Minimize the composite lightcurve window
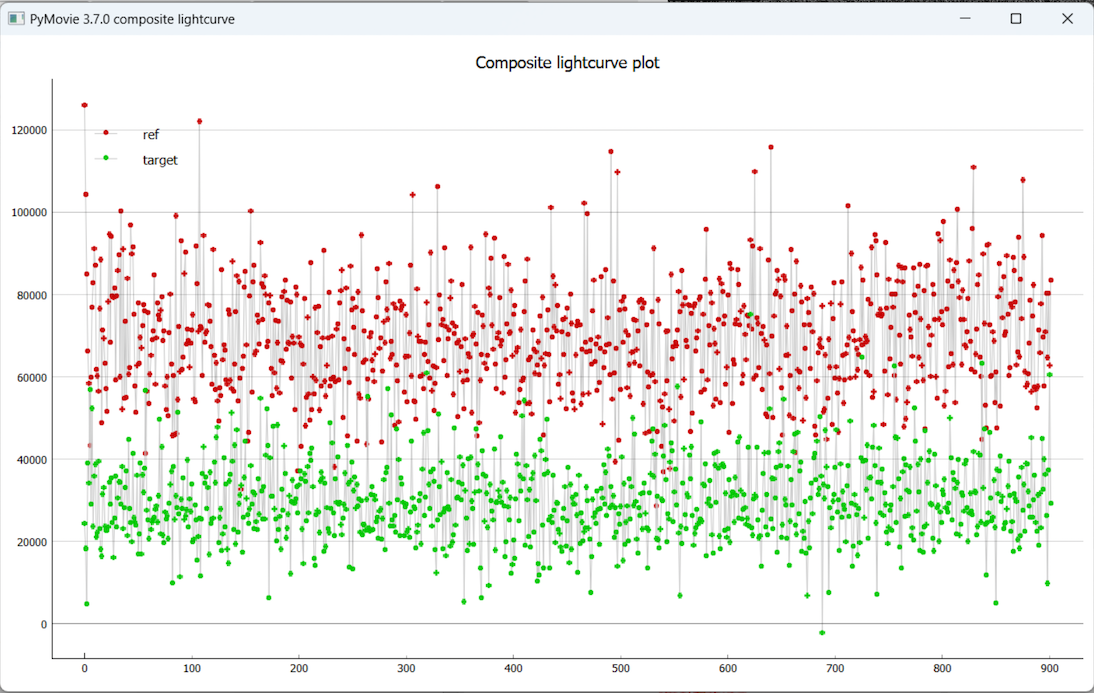This screenshot has width=1094, height=693. pyautogui.click(x=965, y=18)
